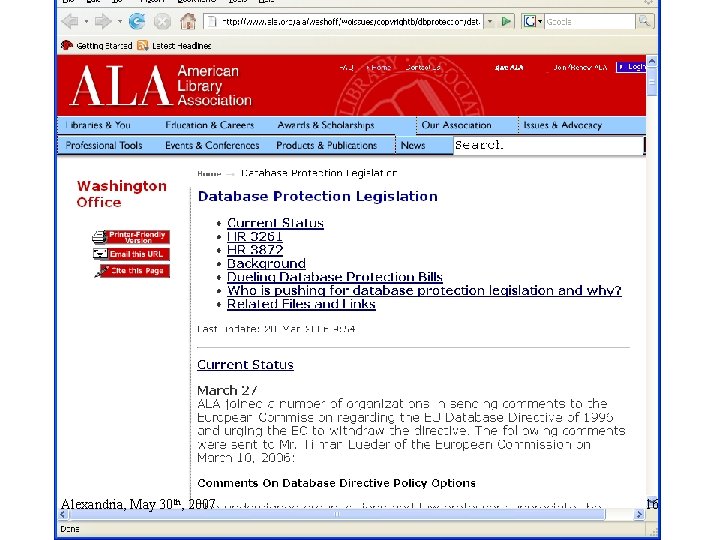Open the Products & Publications menu
The image size is (720, 540).
point(326,145)
